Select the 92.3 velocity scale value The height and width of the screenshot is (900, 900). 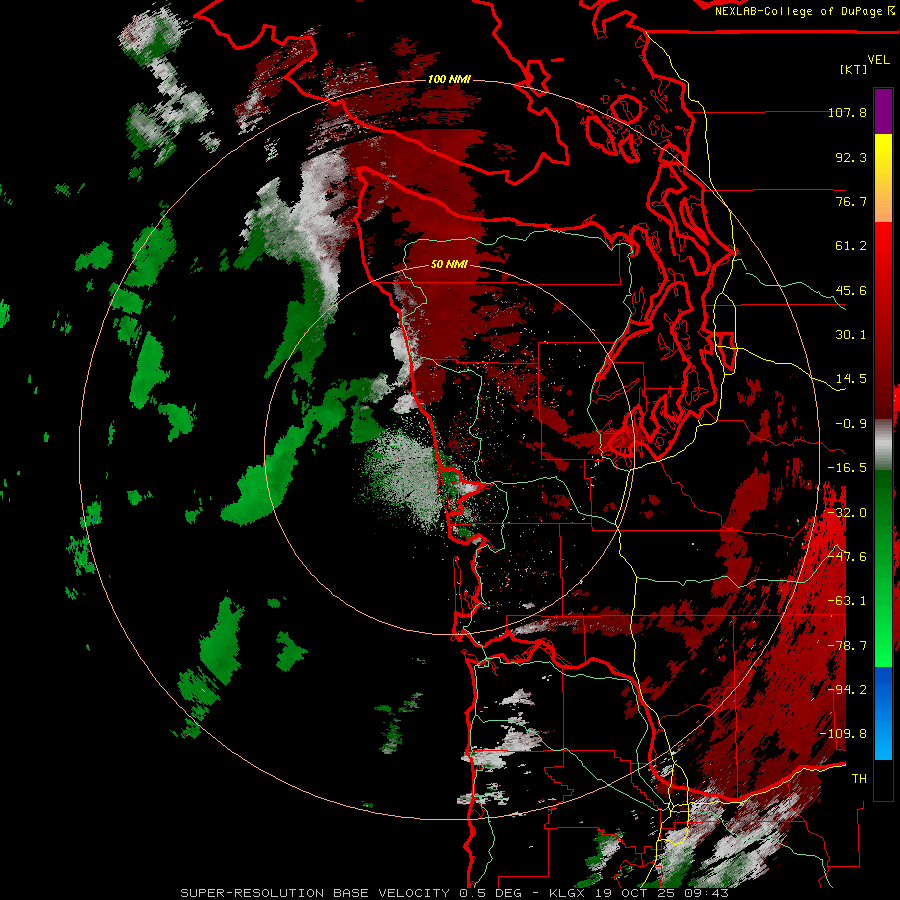pyautogui.click(x=851, y=157)
